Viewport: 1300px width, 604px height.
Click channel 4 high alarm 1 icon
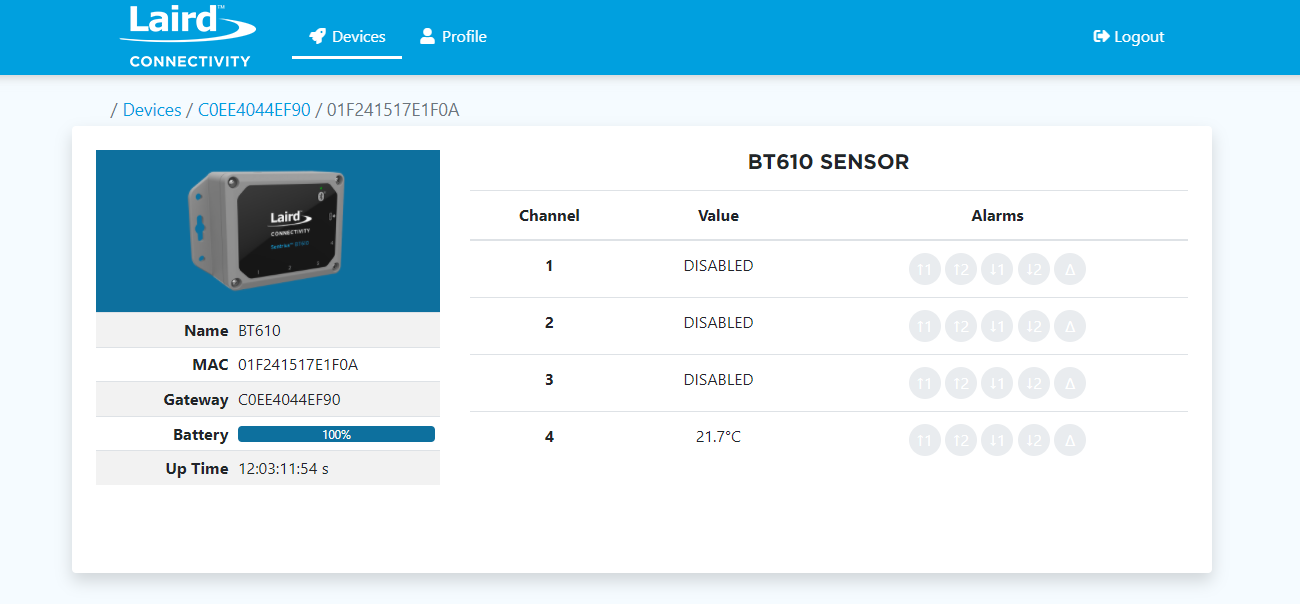(925, 440)
